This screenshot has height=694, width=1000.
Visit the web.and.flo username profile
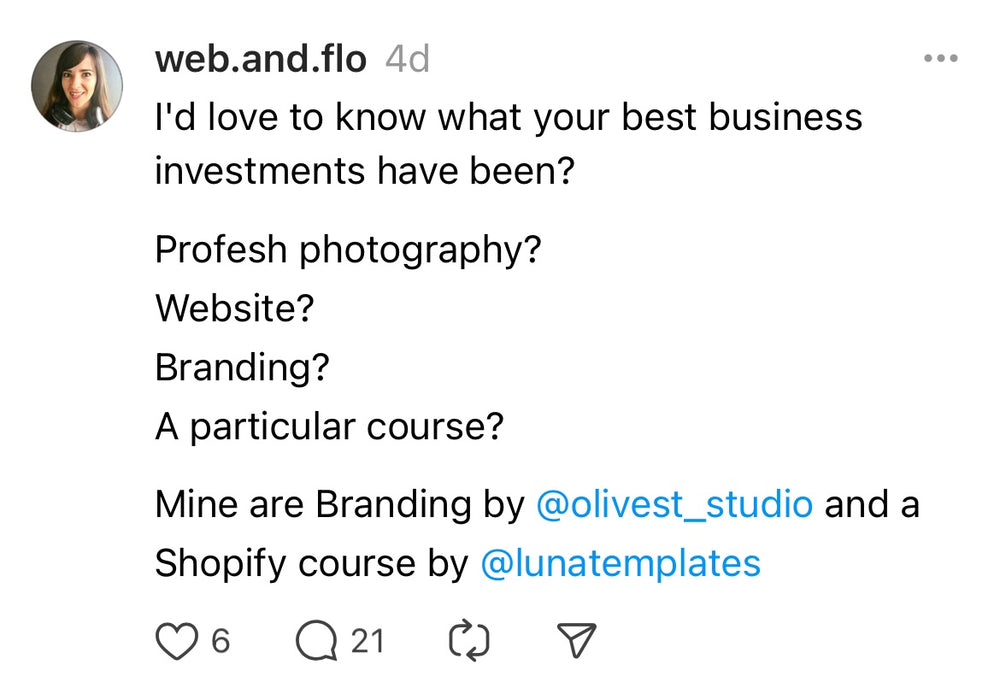(261, 60)
